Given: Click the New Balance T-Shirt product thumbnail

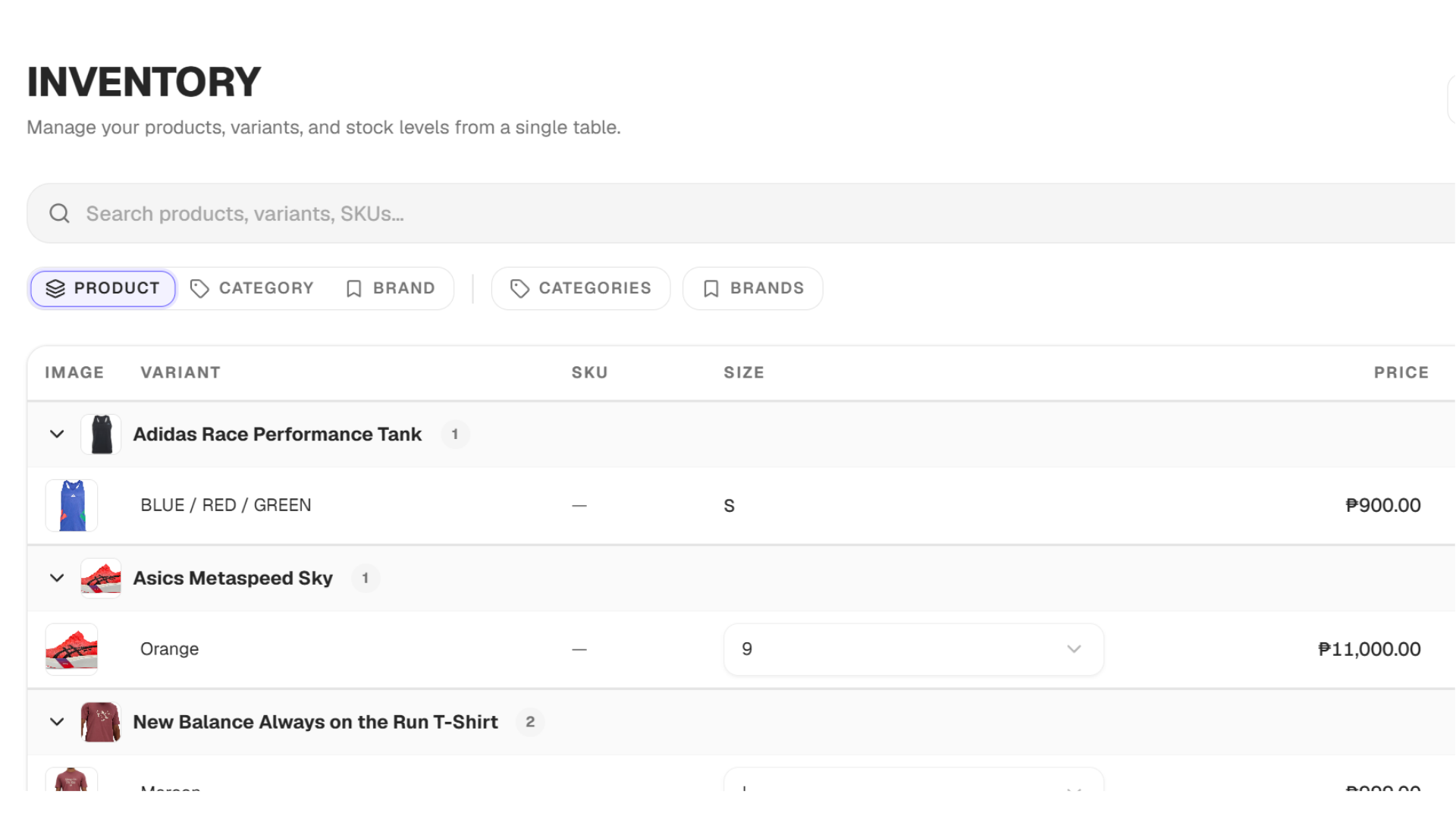Looking at the screenshot, I should coord(101,722).
